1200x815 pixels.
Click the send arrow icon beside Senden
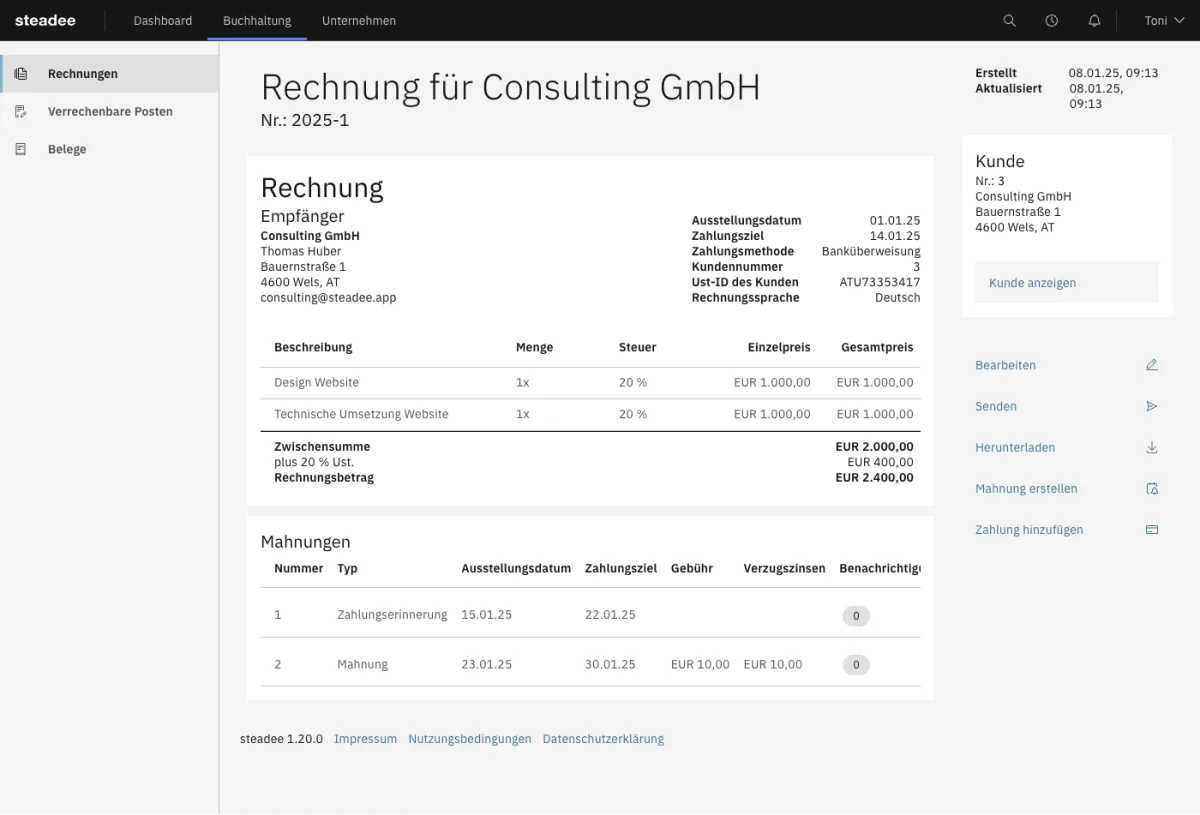pyautogui.click(x=1151, y=406)
